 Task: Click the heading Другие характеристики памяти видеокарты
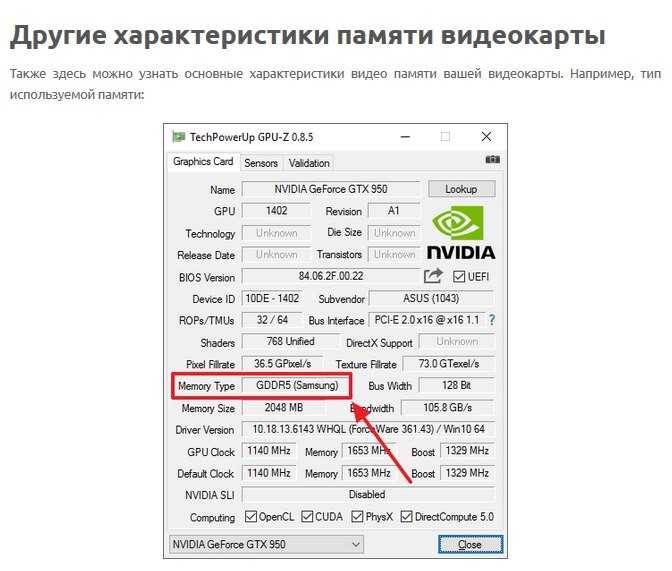point(308,36)
